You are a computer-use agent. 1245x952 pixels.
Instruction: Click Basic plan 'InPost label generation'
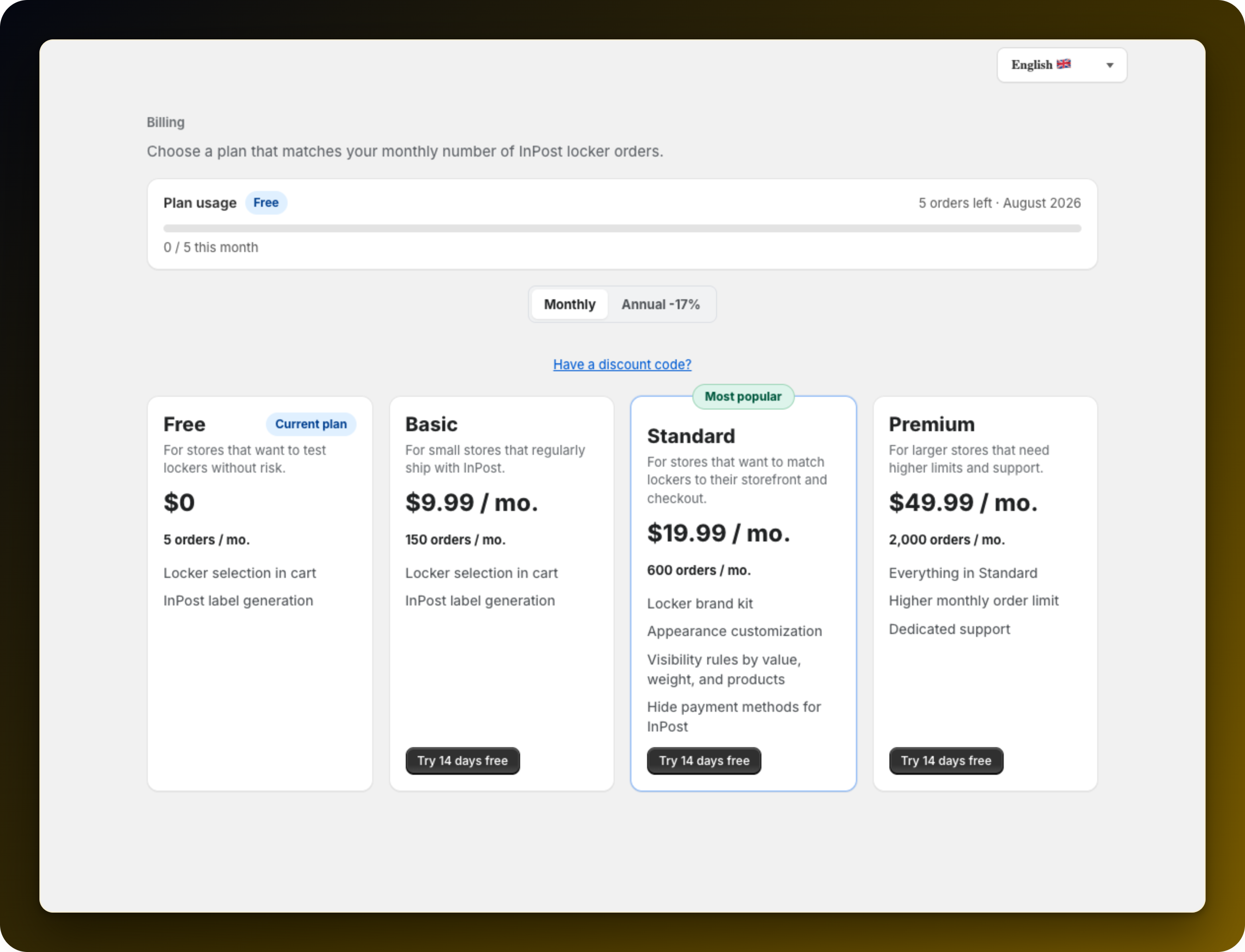tap(480, 601)
